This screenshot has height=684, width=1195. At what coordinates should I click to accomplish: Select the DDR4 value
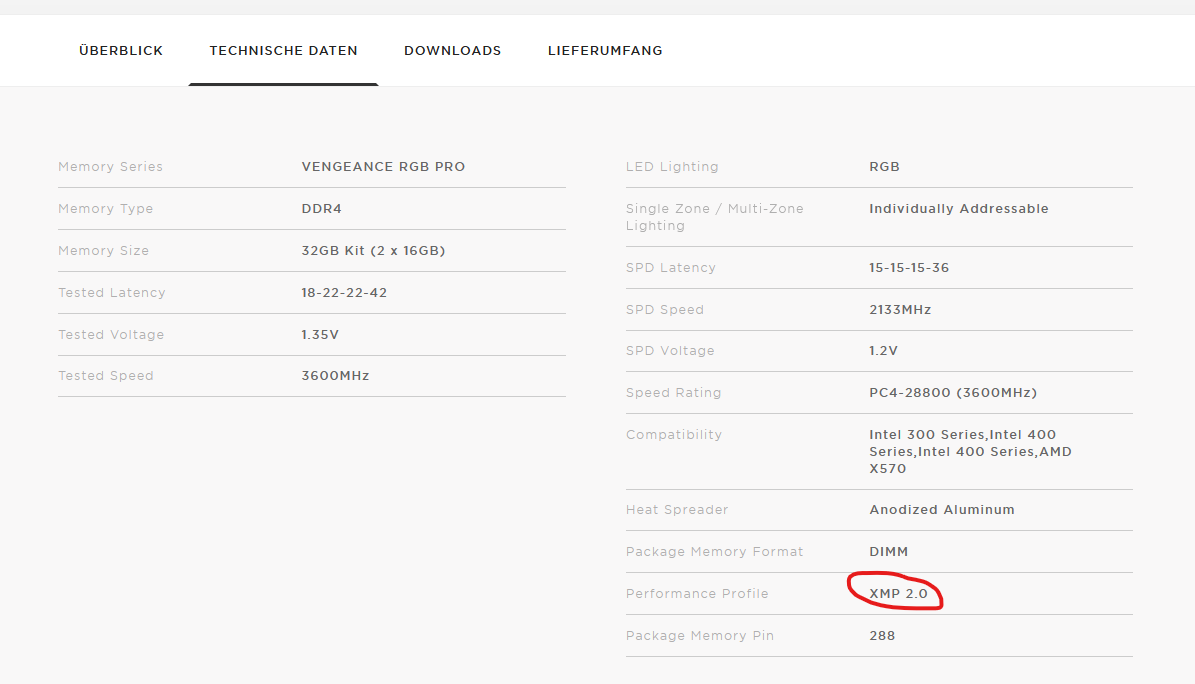[x=322, y=208]
